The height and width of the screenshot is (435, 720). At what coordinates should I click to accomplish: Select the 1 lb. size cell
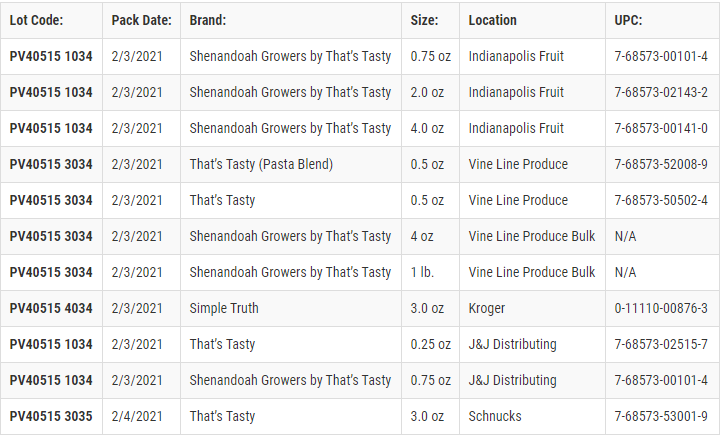(x=422, y=272)
